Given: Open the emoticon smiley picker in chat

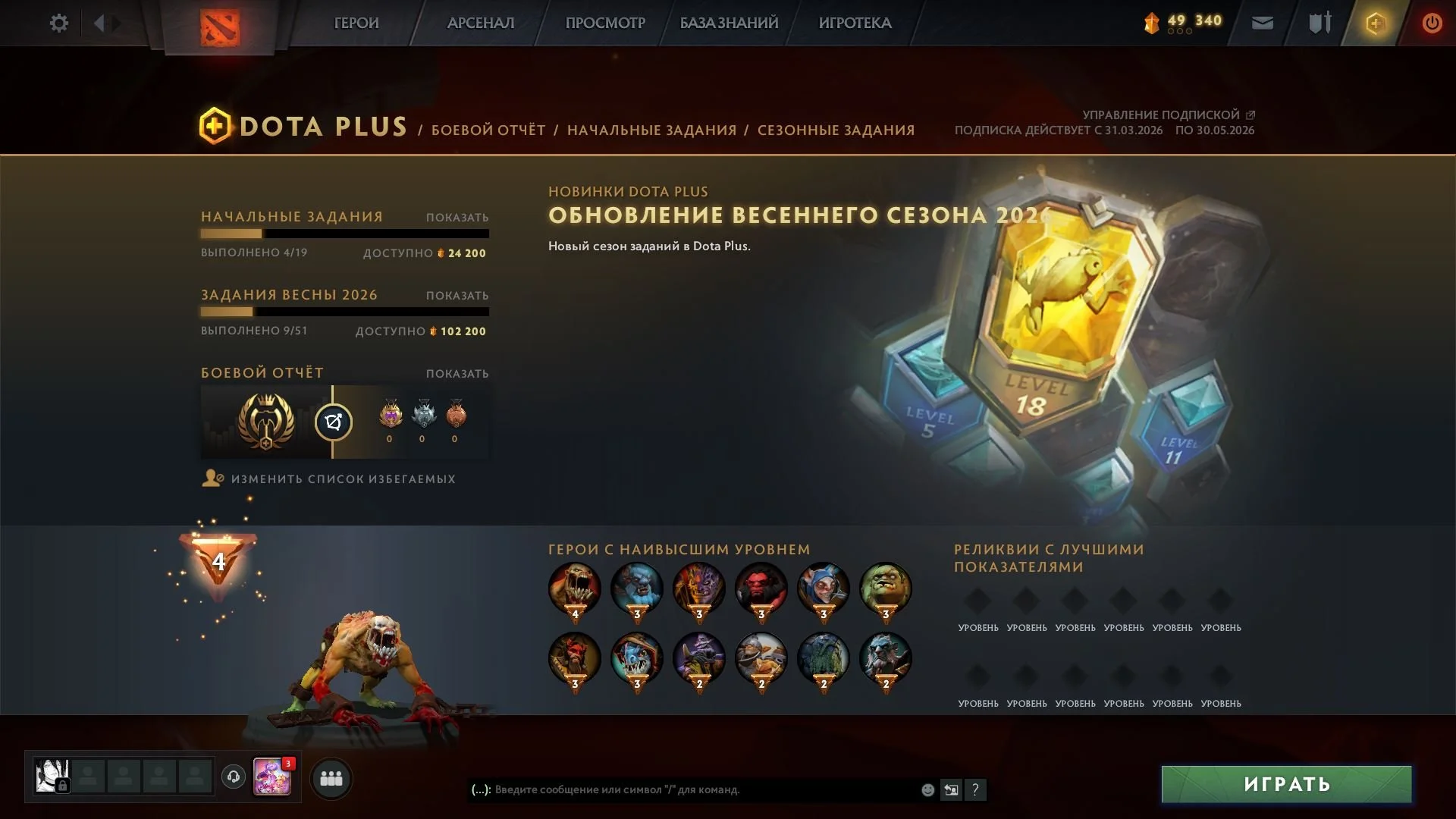Looking at the screenshot, I should [x=927, y=789].
